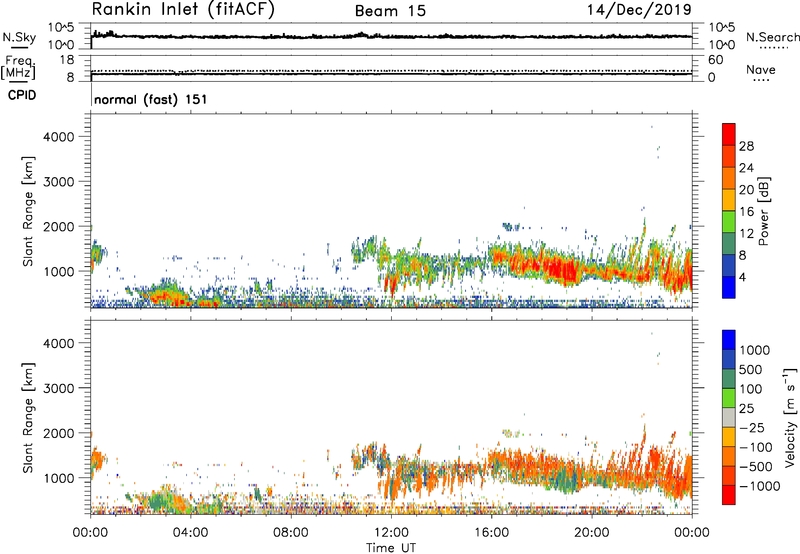Click the date '14/Dec/2019'

tap(639, 10)
